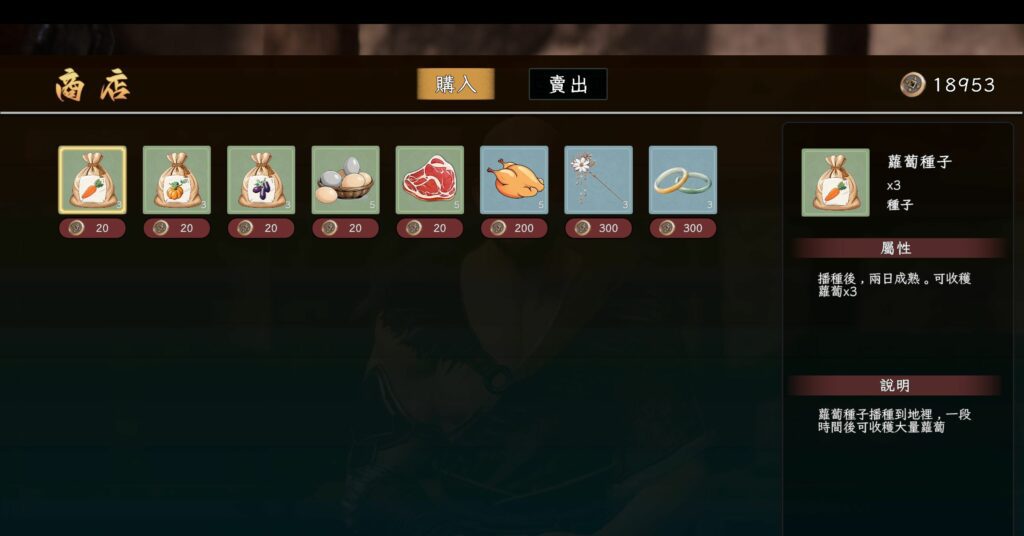The image size is (1024, 536).
Task: Select the eggplant seed bag item
Action: [x=261, y=180]
